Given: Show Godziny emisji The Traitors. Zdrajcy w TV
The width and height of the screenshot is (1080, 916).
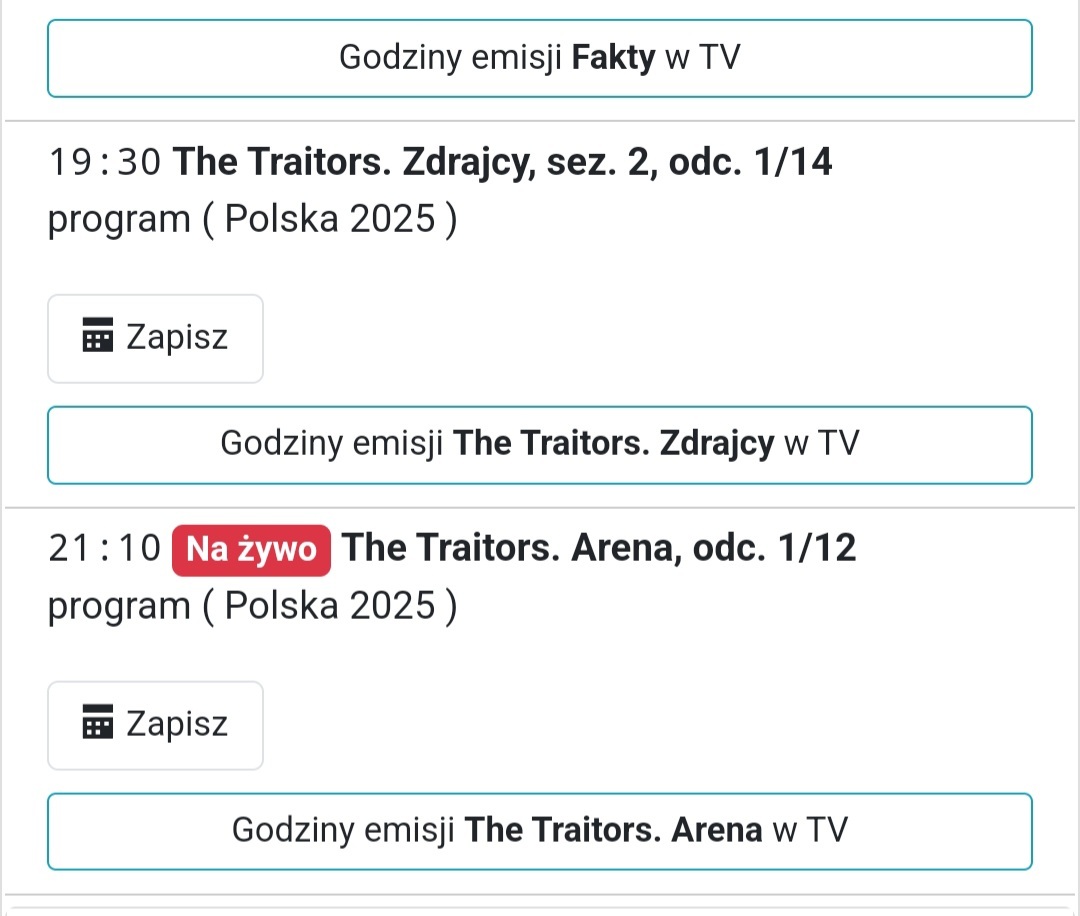Looking at the screenshot, I should 540,444.
